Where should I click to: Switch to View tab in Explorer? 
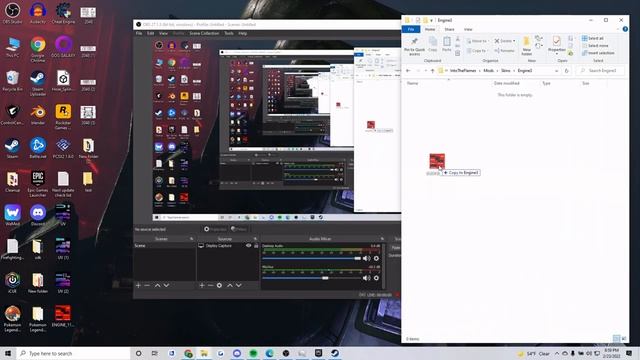click(468, 29)
